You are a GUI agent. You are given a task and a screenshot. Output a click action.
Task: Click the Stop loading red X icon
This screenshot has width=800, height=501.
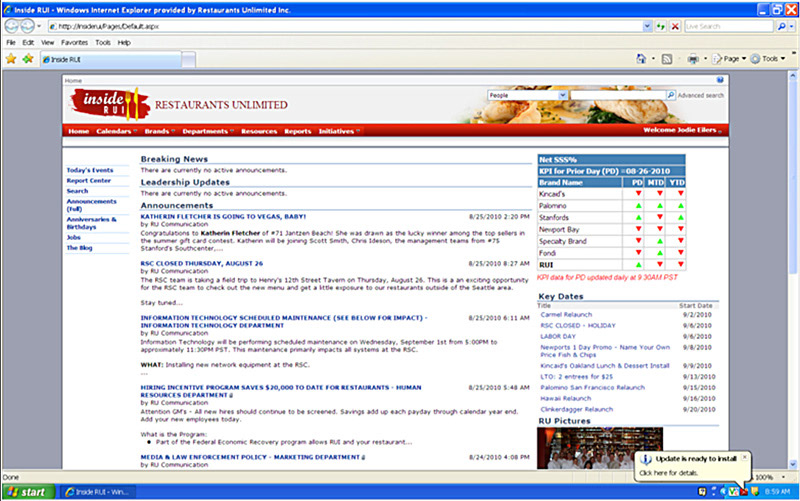(x=675, y=26)
